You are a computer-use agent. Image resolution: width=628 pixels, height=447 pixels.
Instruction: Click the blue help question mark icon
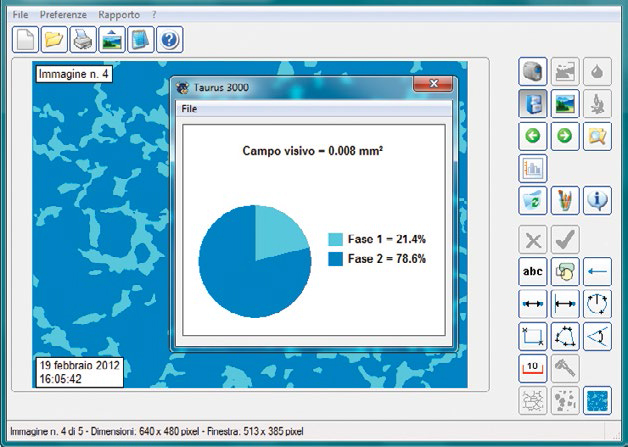pos(169,40)
